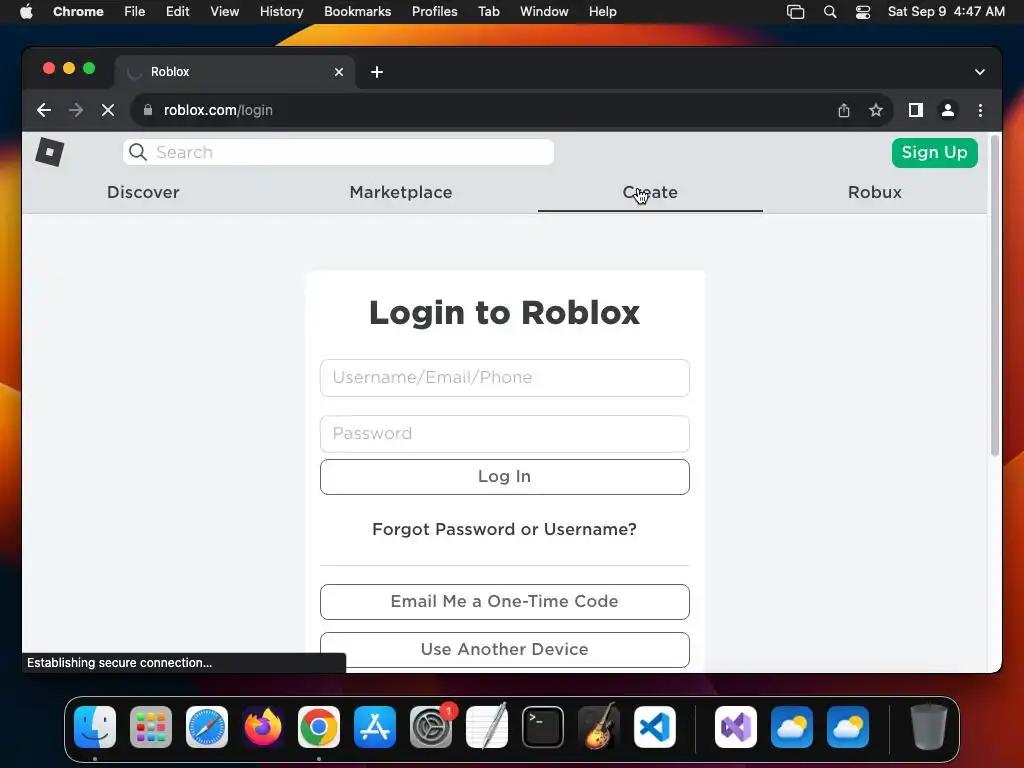Go to the Robux tab
This screenshot has width=1024, height=768.
tap(874, 192)
